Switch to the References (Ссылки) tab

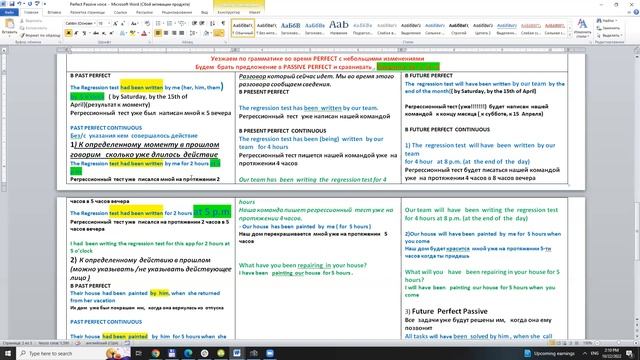coord(120,12)
